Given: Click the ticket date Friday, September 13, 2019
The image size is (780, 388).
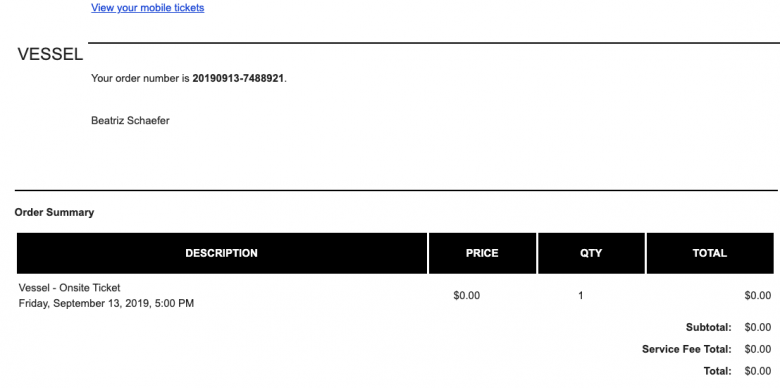Looking at the screenshot, I should point(84,303).
